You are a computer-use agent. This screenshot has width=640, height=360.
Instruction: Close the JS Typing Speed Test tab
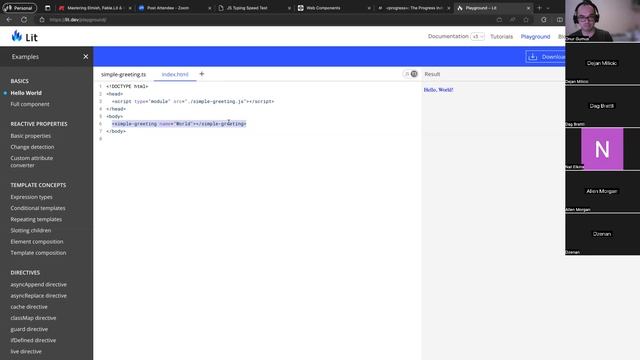pos(289,8)
